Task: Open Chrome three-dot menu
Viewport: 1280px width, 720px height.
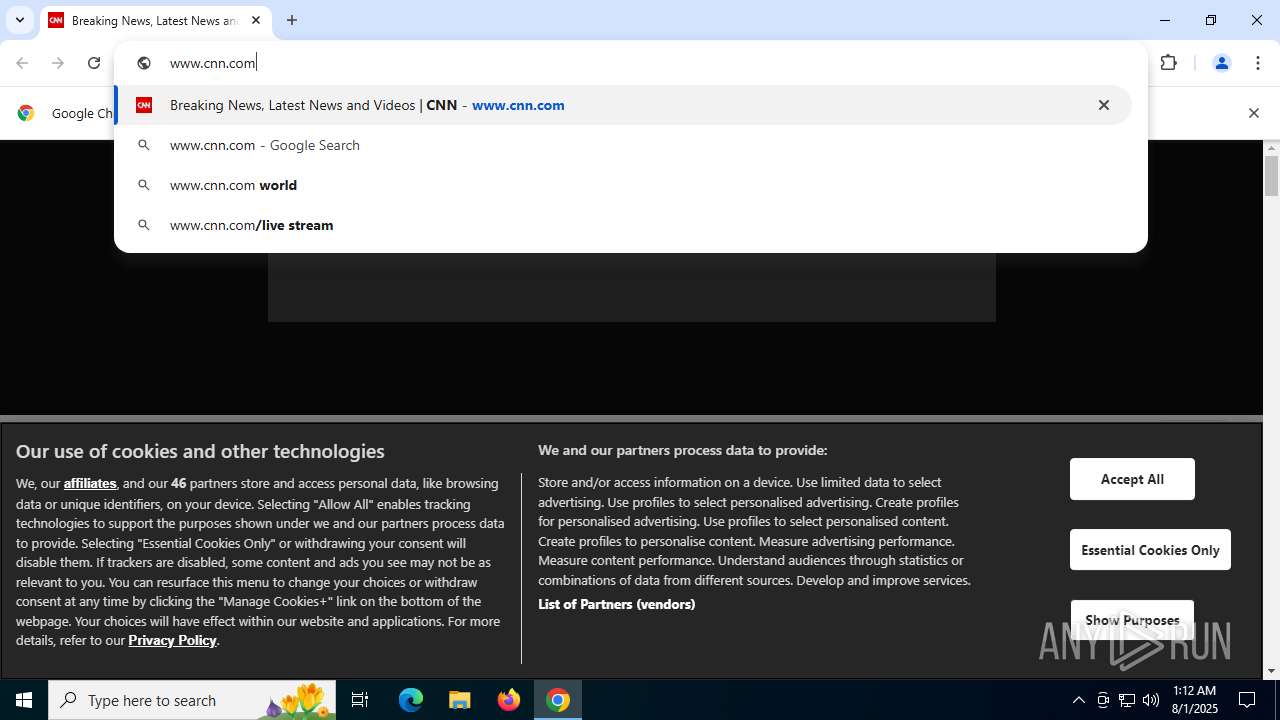Action: (x=1257, y=63)
